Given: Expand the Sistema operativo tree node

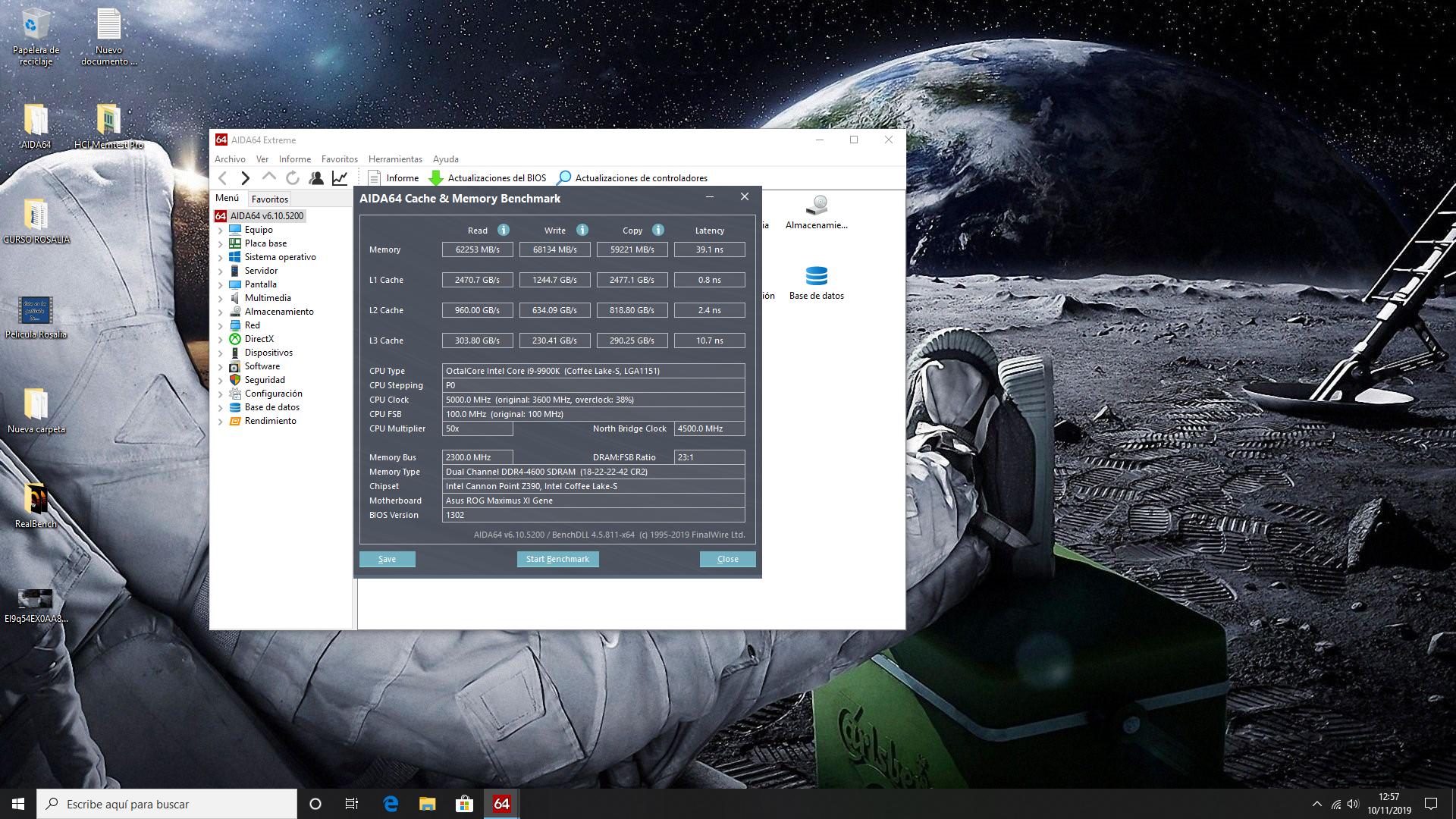Looking at the screenshot, I should click(x=221, y=258).
